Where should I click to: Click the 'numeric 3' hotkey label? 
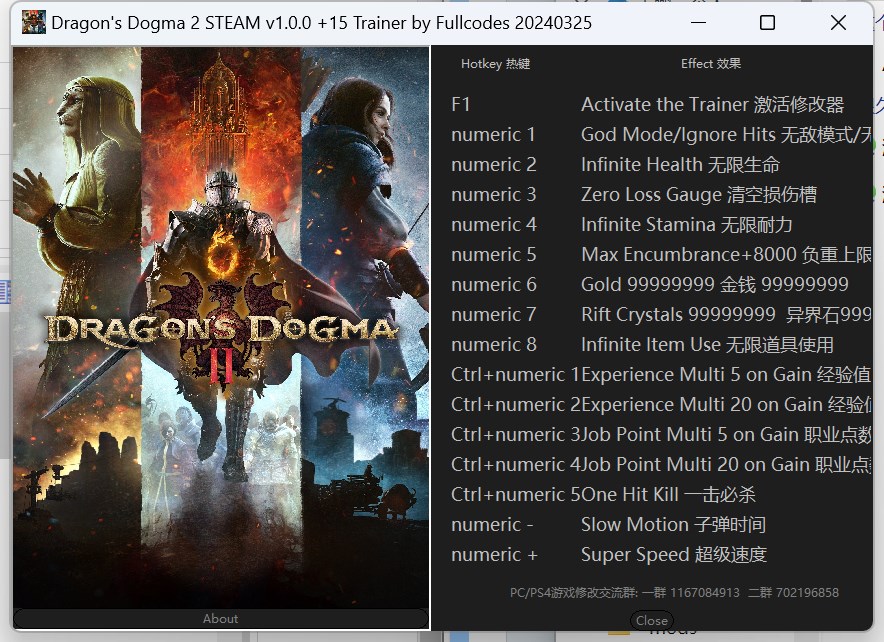click(x=494, y=194)
